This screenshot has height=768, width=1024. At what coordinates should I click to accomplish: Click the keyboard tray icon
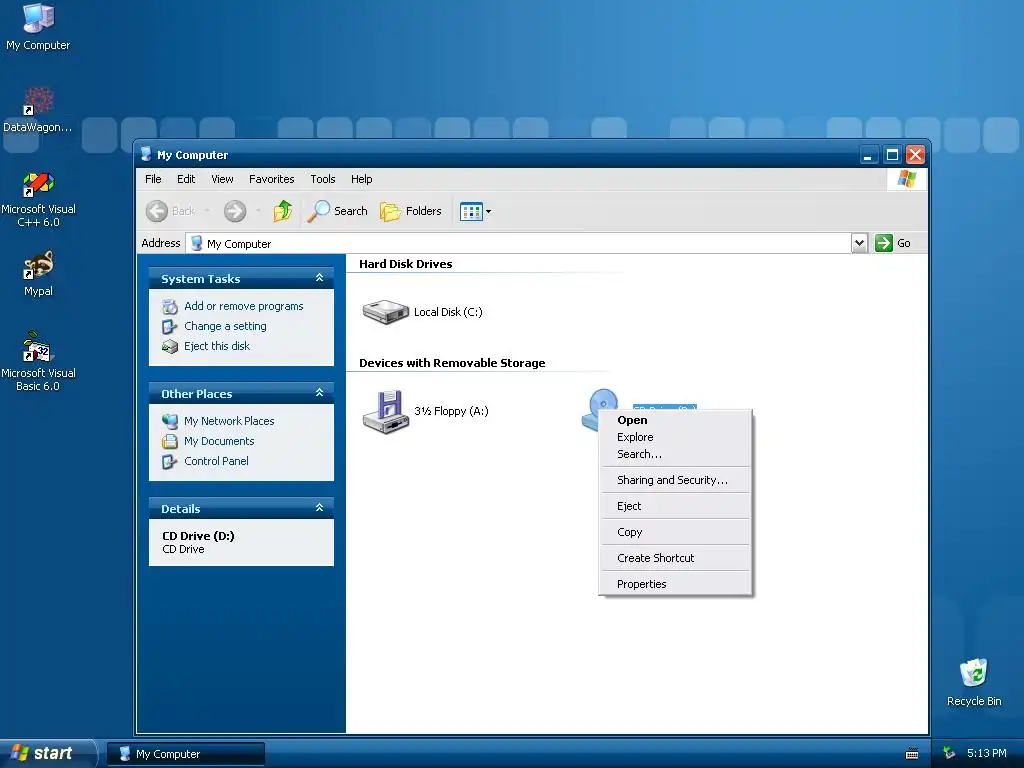pyautogui.click(x=912, y=754)
